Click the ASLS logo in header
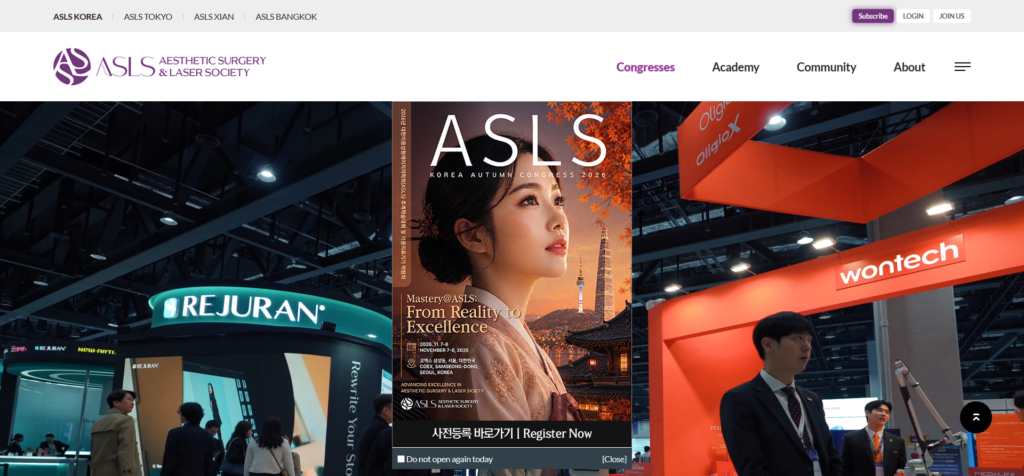The image size is (1024, 476). [159, 67]
